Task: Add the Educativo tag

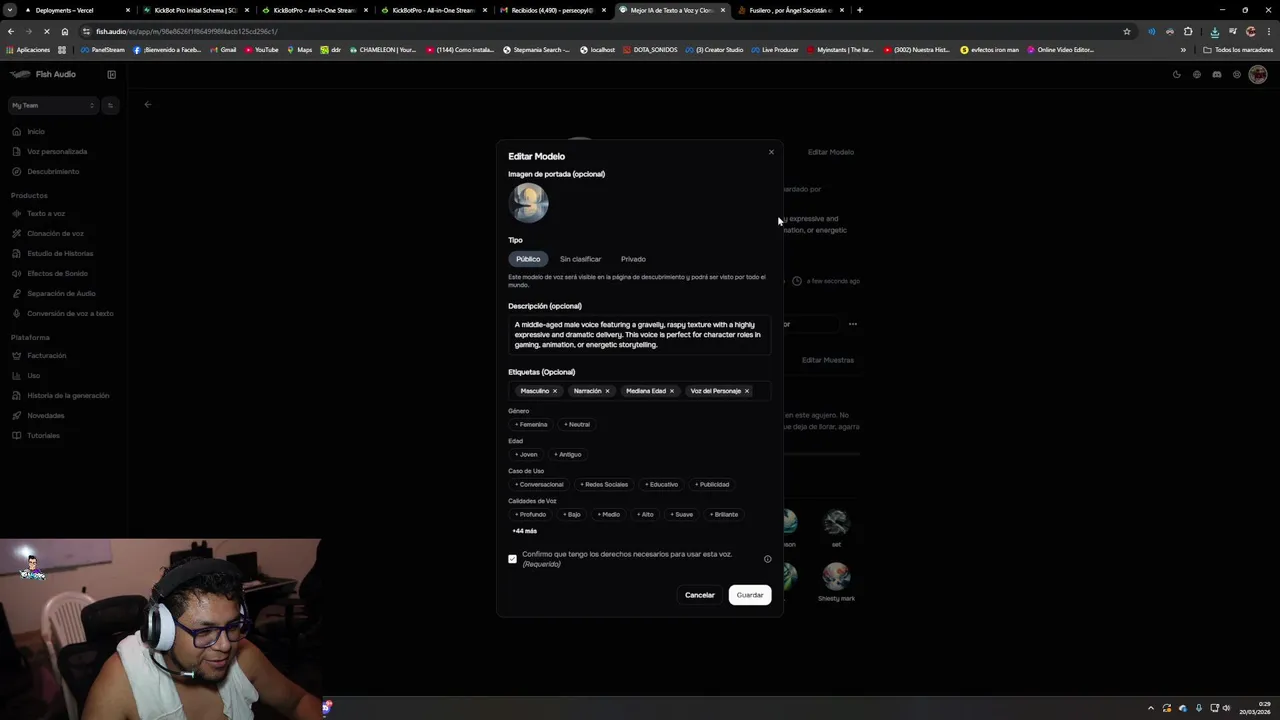Action: [661, 484]
